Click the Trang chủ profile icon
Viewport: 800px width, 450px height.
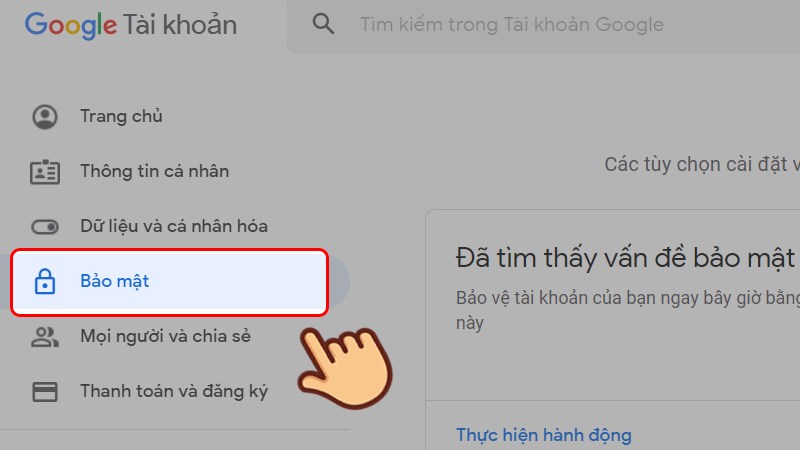tap(45, 116)
